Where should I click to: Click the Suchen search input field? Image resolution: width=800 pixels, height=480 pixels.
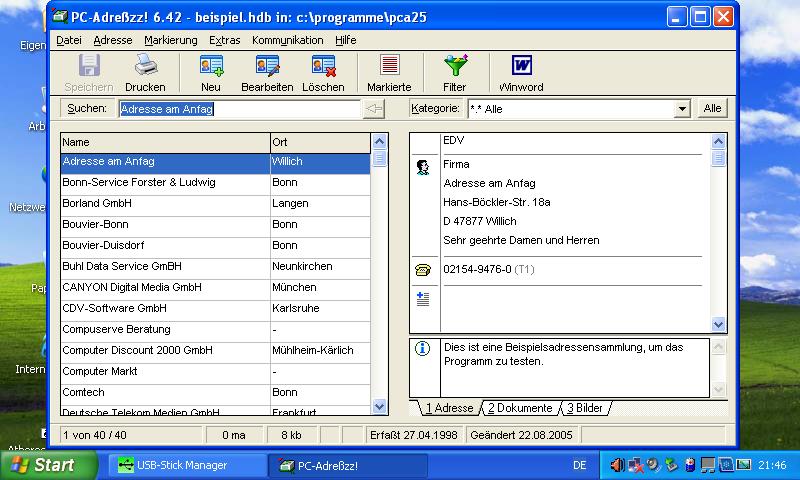coord(239,109)
